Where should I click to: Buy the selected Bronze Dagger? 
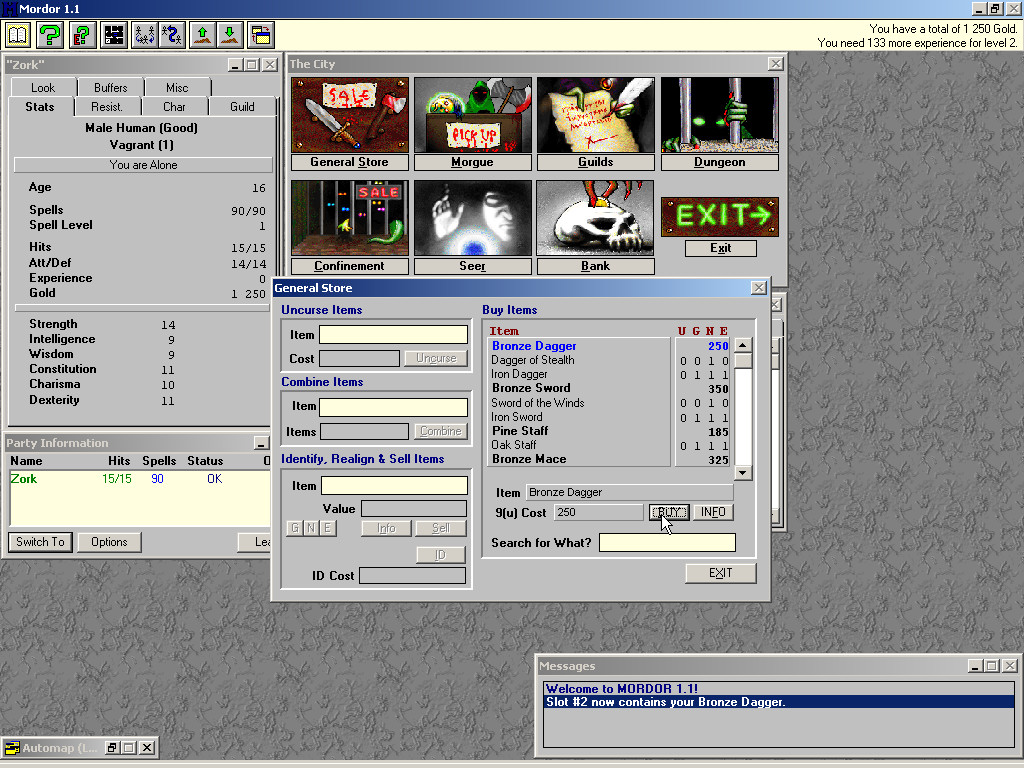tap(669, 513)
